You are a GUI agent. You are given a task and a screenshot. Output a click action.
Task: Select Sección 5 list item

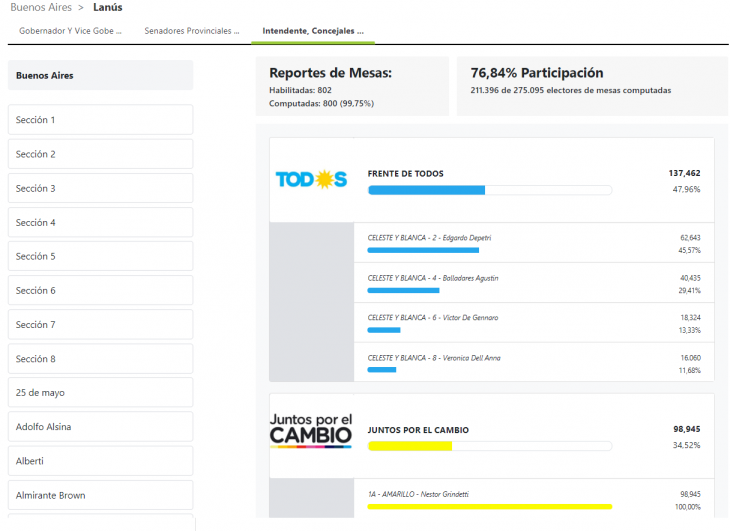click(101, 256)
